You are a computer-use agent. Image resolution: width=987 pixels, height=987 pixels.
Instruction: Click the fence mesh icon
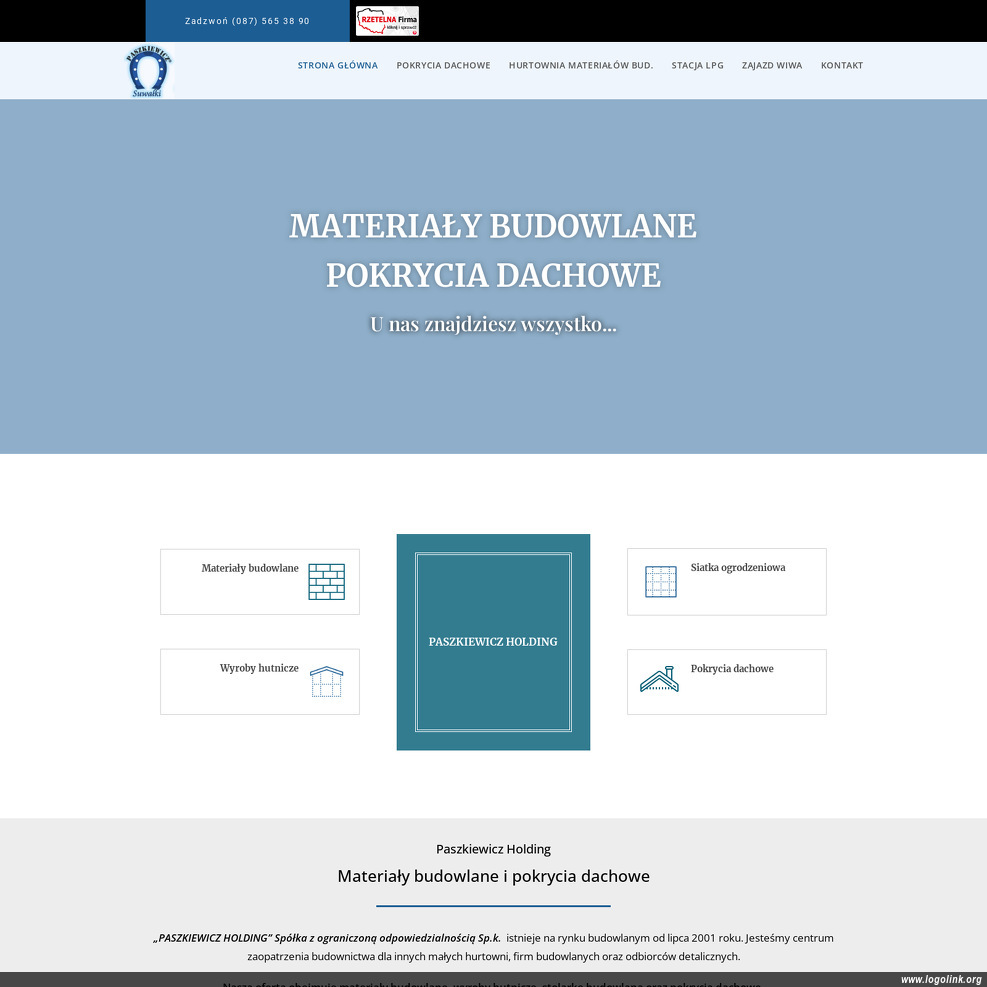point(661,581)
